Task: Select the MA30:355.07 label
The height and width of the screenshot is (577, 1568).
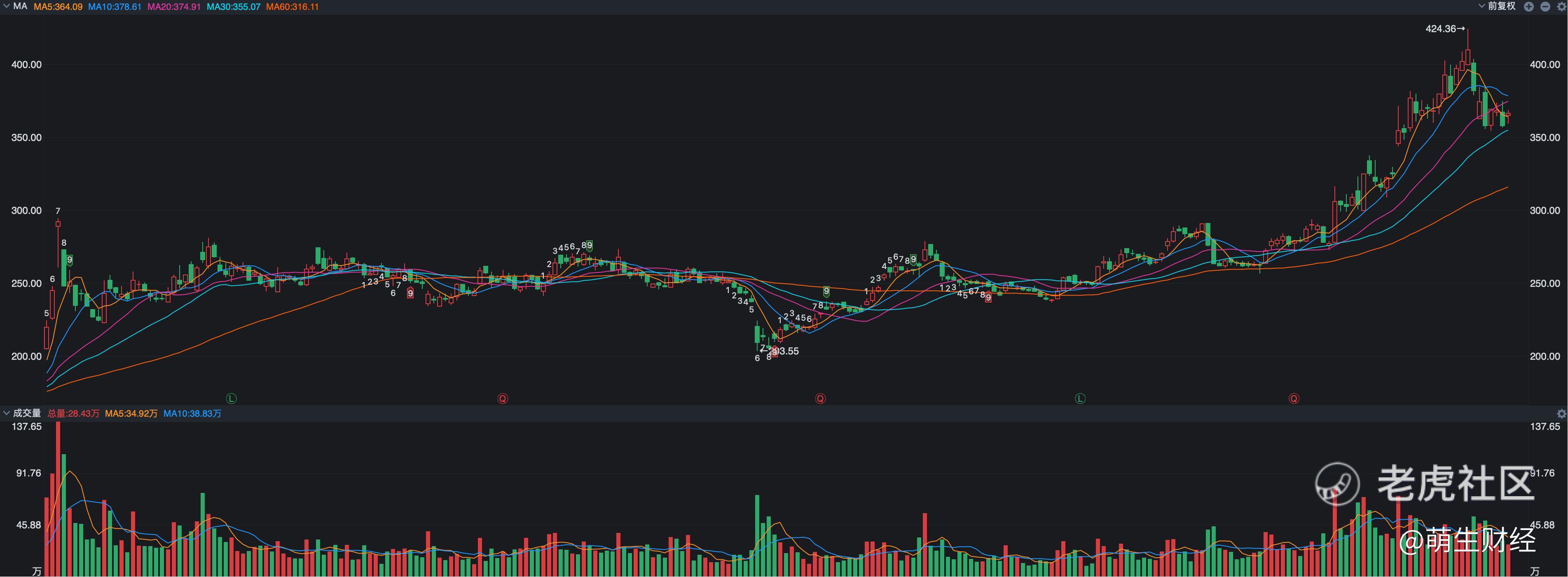Action: pos(233,7)
